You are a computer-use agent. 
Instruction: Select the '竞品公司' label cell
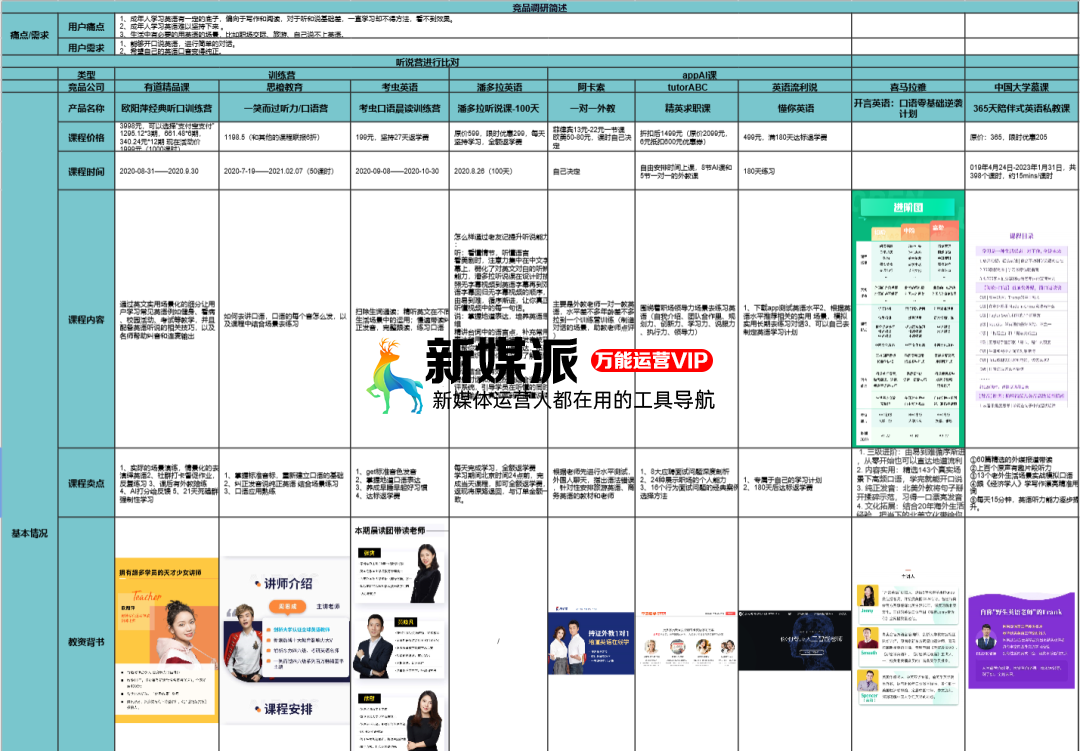click(86, 87)
